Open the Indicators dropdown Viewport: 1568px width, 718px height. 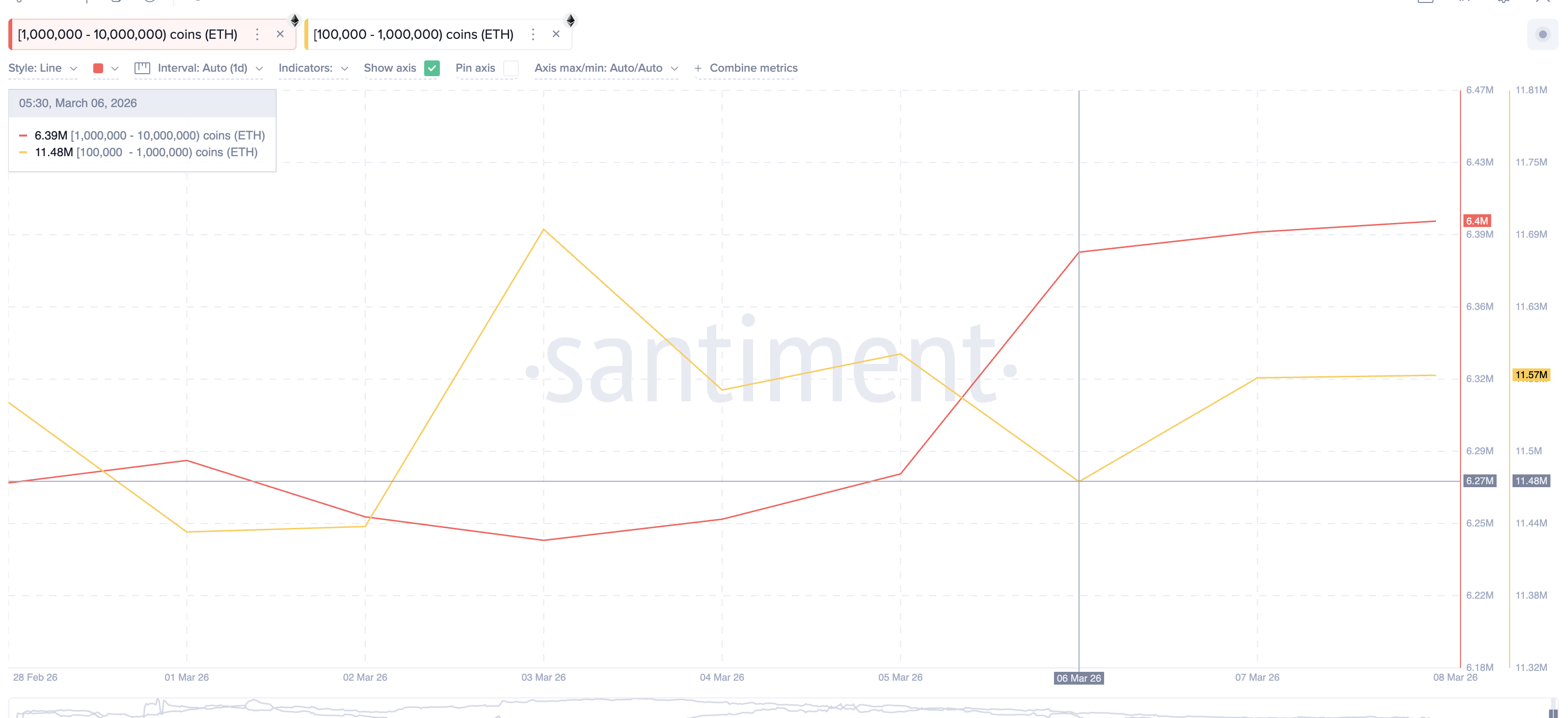tap(313, 68)
